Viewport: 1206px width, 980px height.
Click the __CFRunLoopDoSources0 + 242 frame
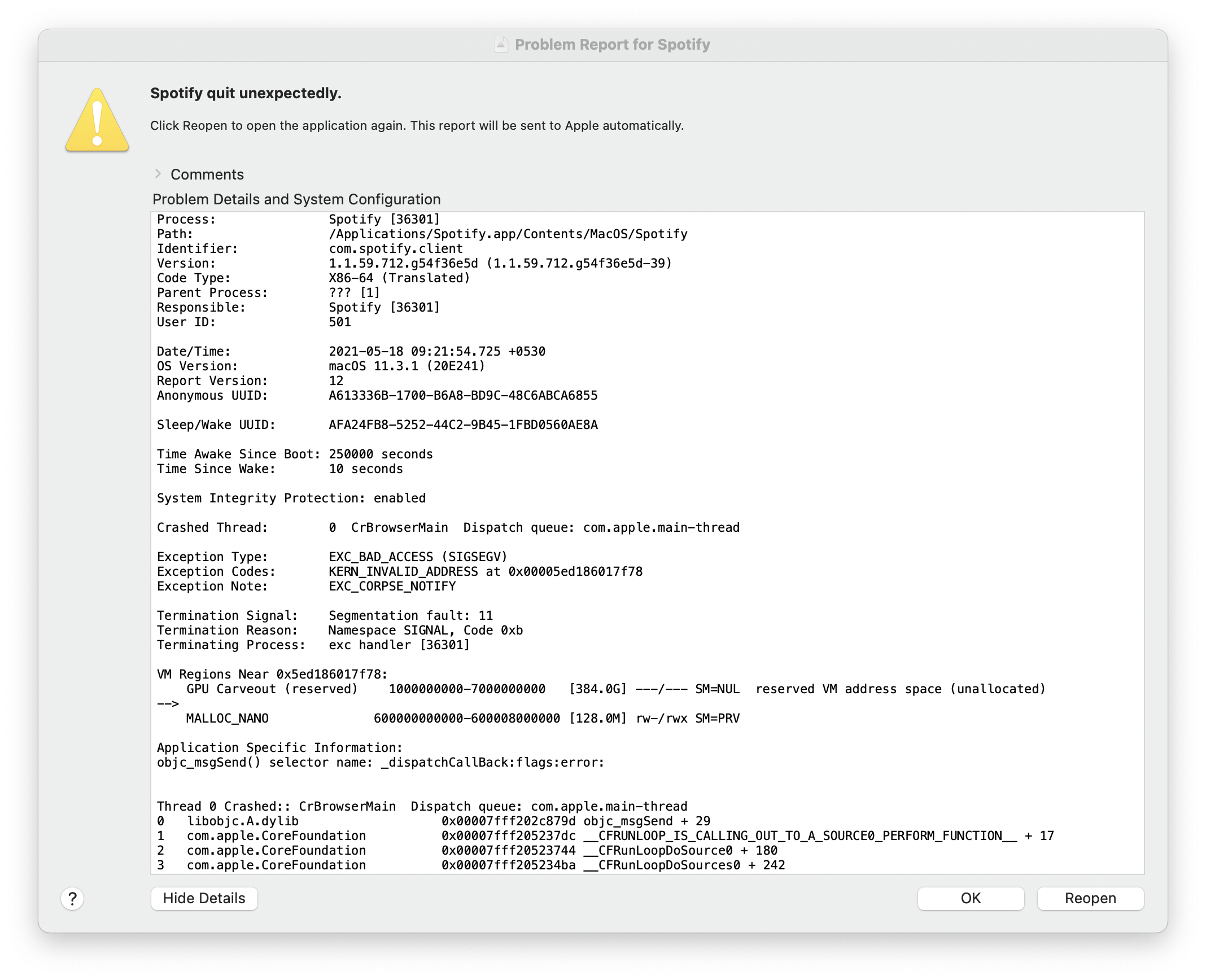tap(471, 865)
